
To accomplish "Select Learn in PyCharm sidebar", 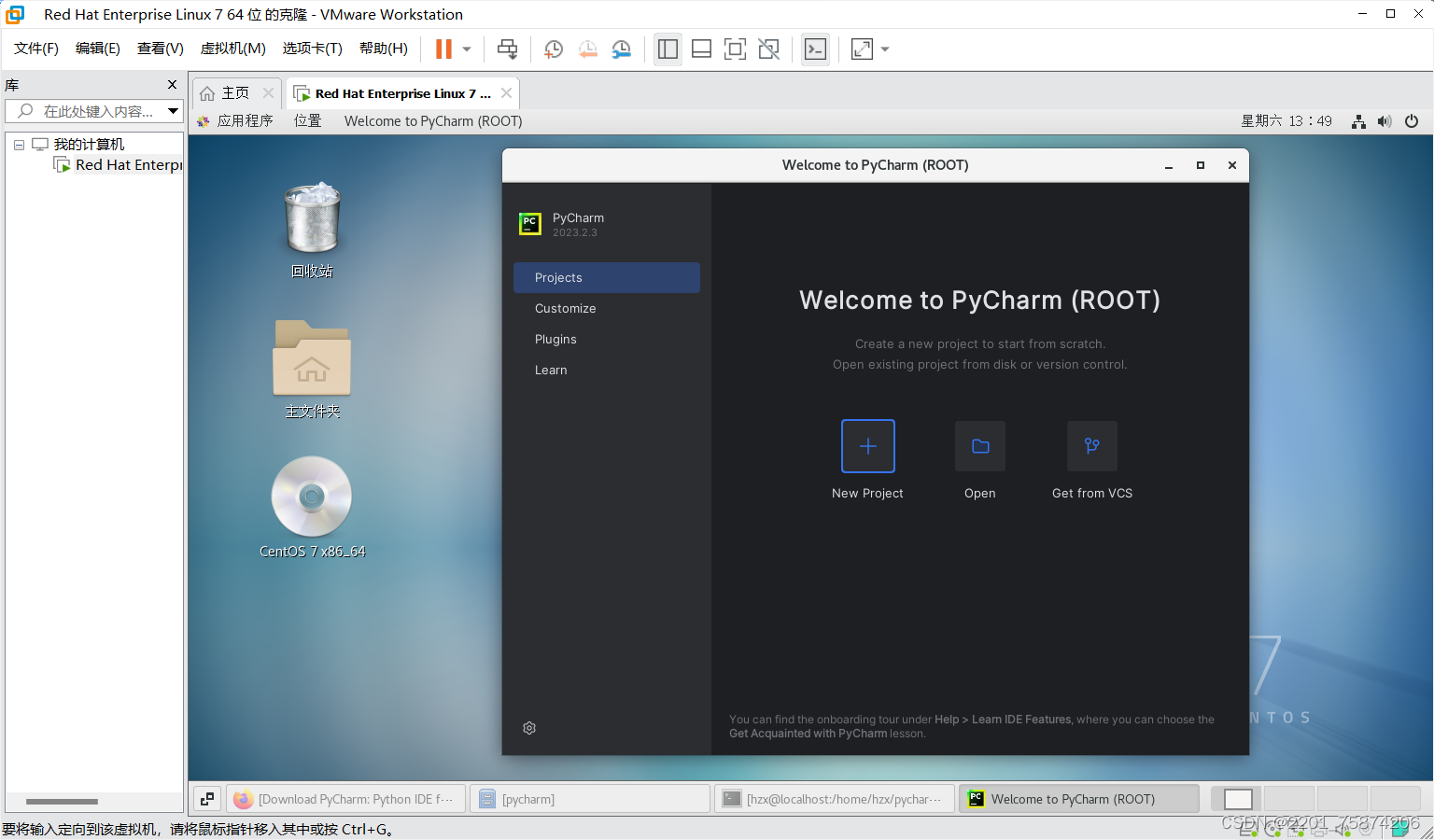I will (x=551, y=370).
